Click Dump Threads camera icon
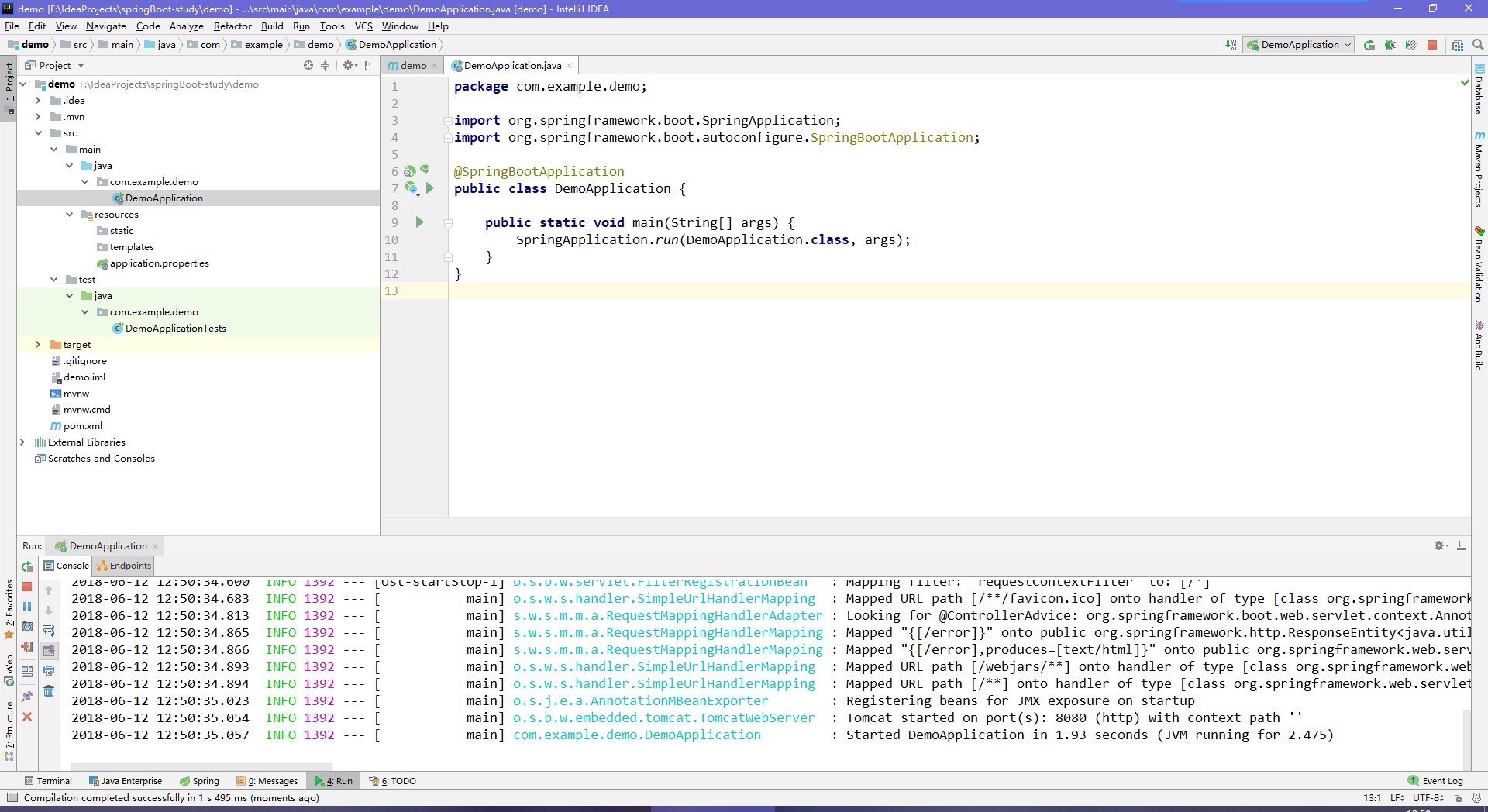 pos(27,627)
